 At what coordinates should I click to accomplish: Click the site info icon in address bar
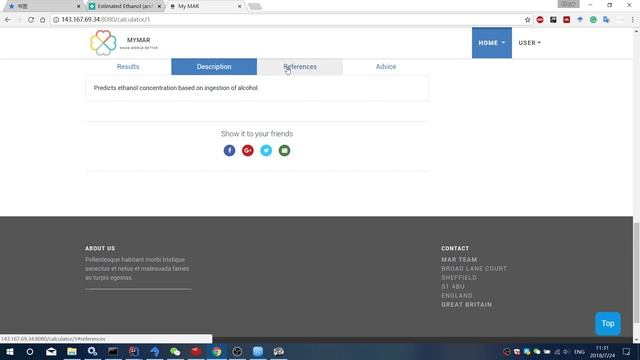point(56,20)
